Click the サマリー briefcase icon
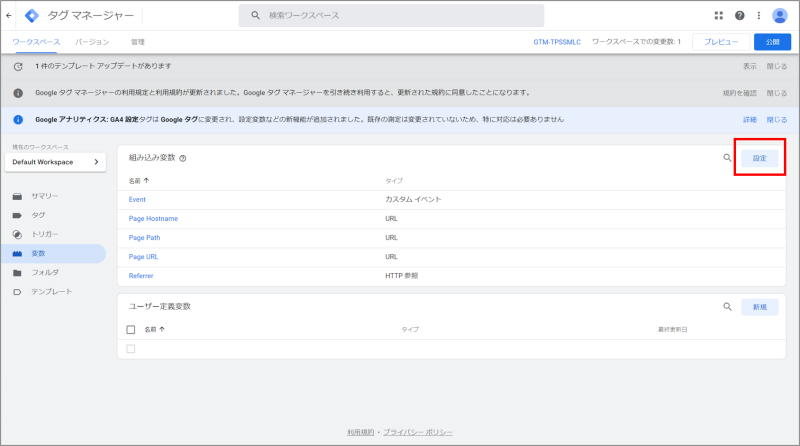This screenshot has width=800, height=446. pyautogui.click(x=17, y=196)
